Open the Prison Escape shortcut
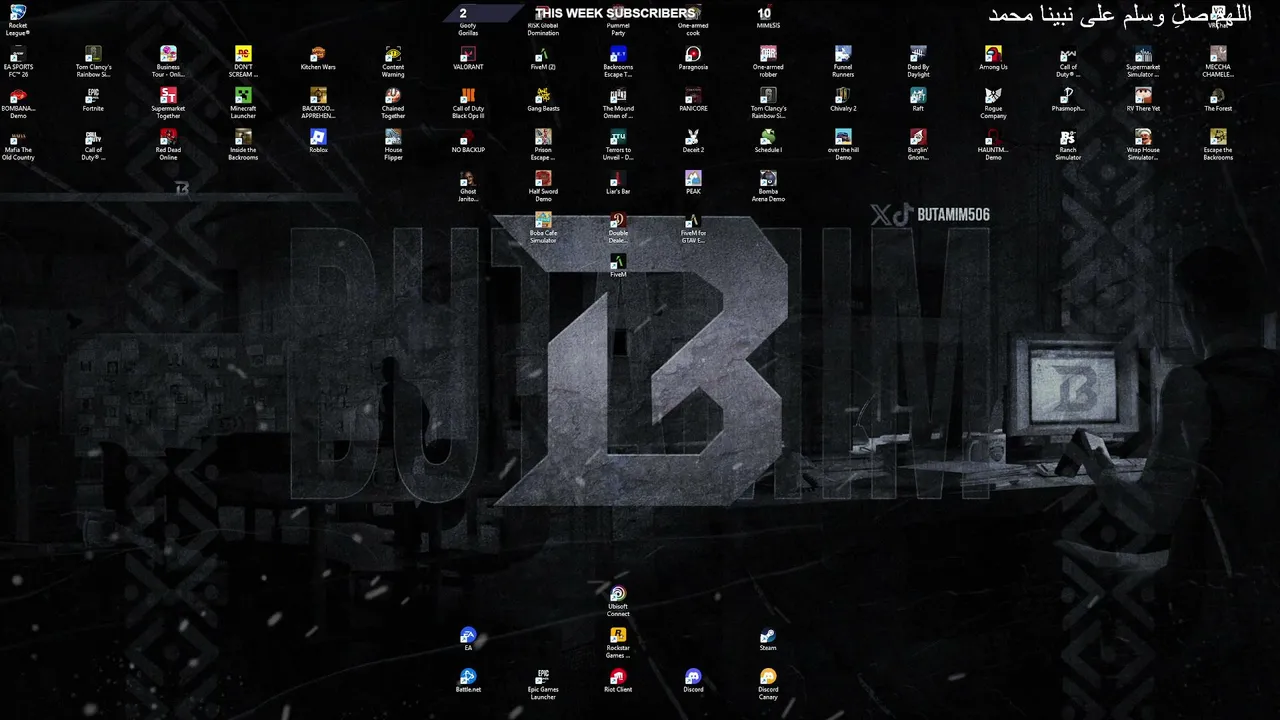 pos(543,145)
